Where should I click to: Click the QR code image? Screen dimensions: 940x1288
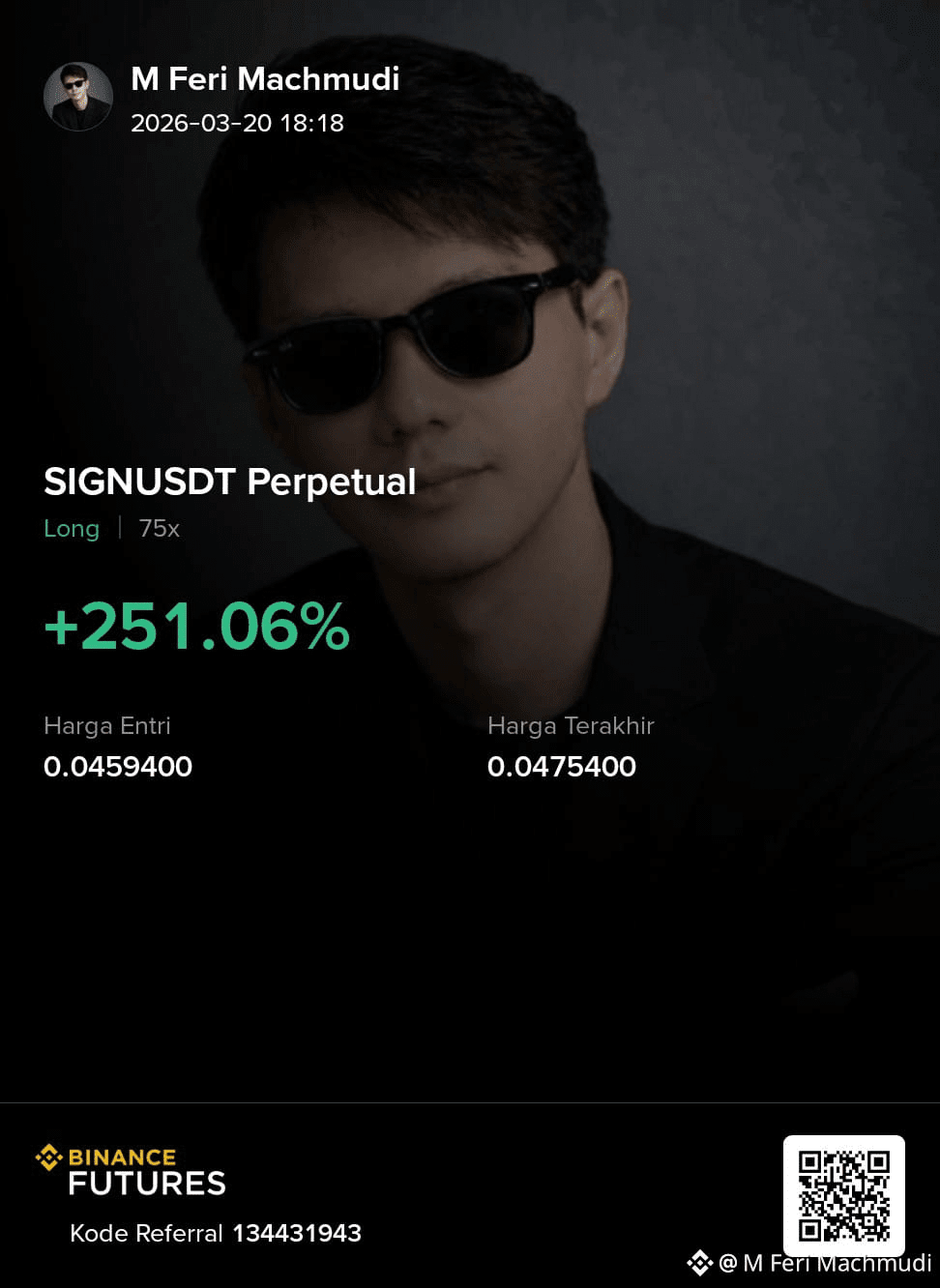(x=844, y=1196)
